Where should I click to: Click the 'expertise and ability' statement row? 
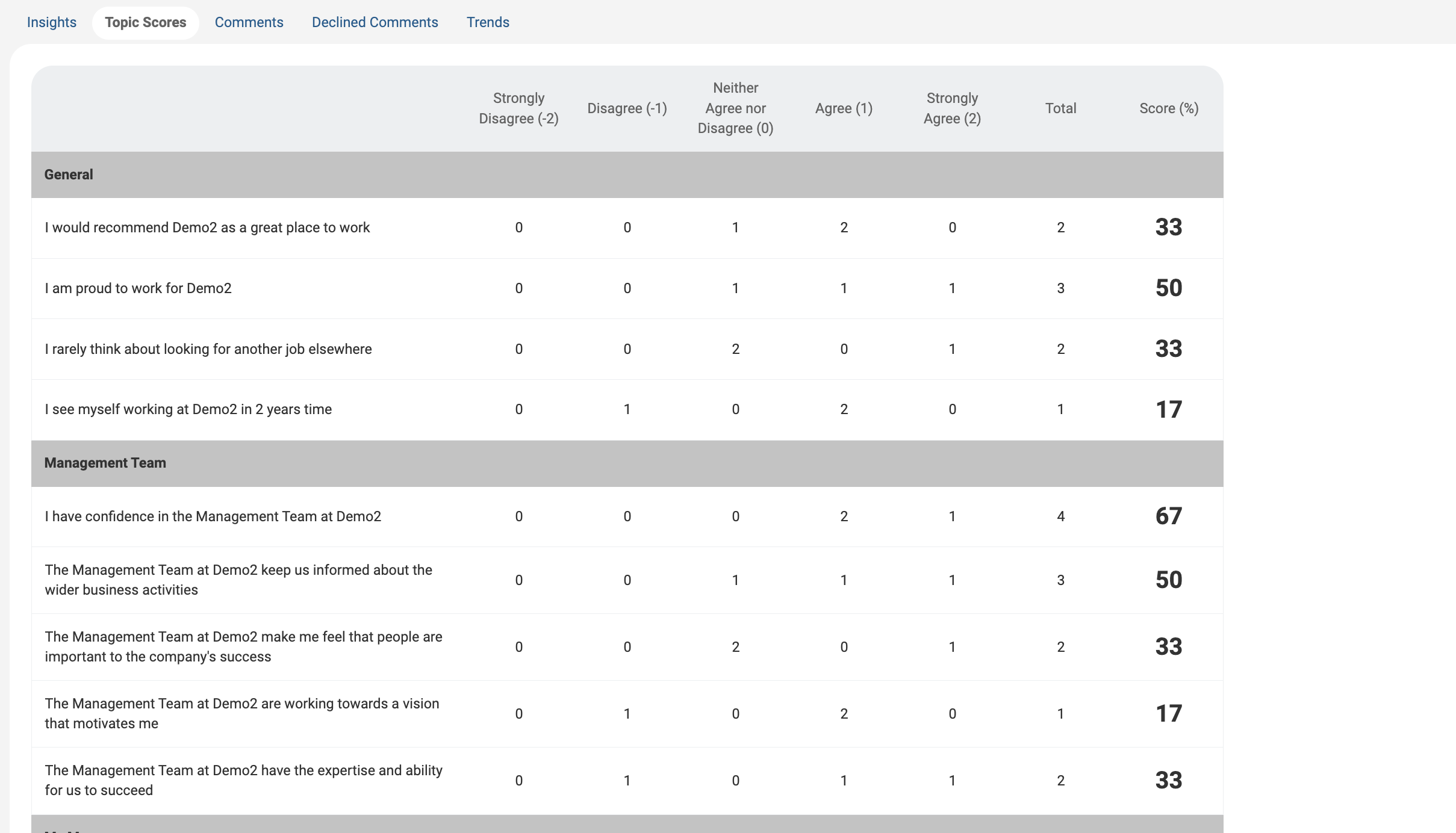tap(243, 780)
